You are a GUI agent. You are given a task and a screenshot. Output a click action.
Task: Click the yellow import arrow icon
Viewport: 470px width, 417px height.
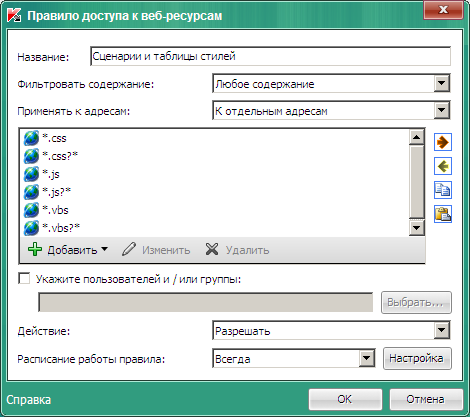point(443,166)
